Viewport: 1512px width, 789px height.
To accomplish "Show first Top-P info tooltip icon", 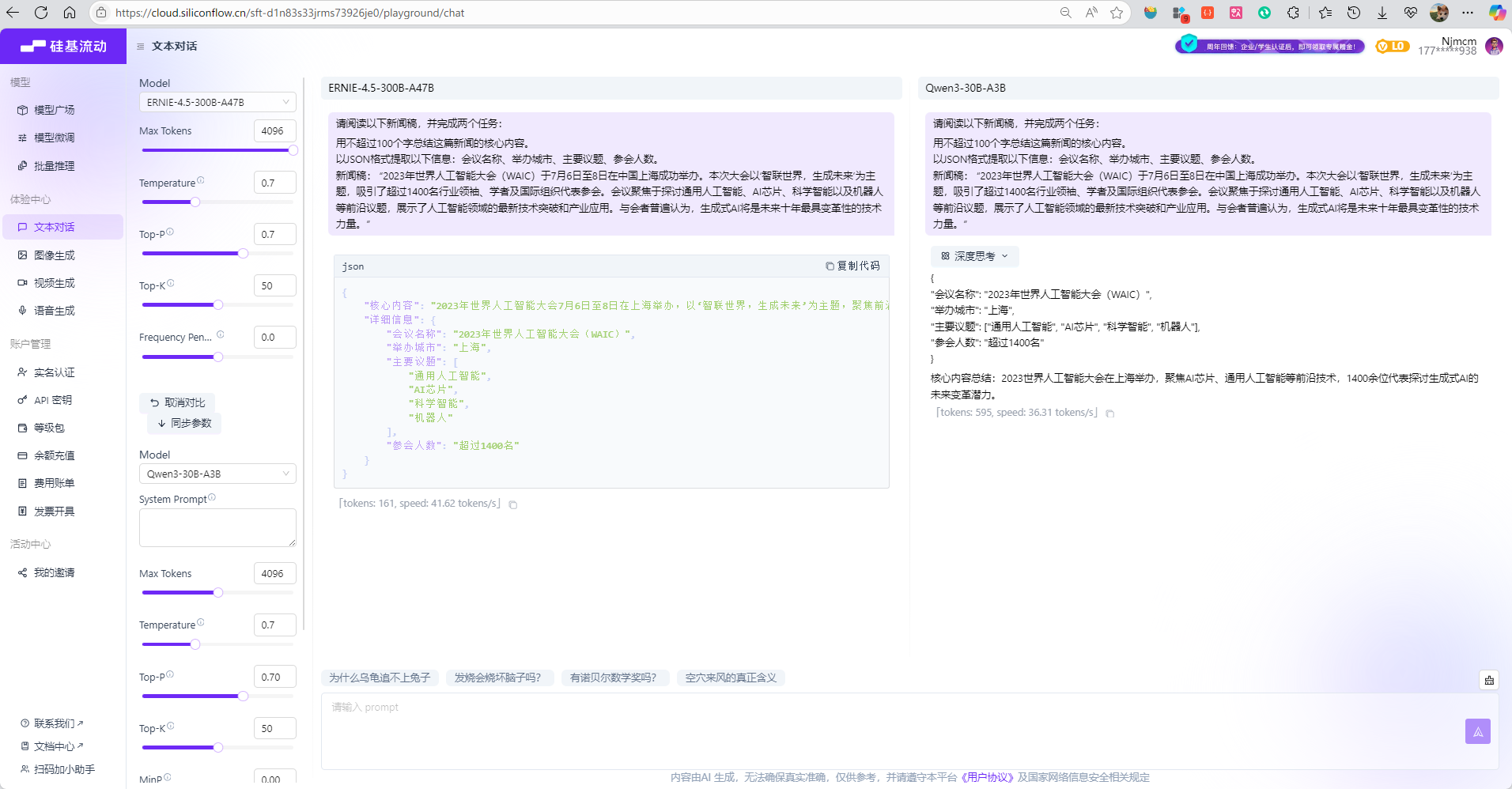I will 170,232.
